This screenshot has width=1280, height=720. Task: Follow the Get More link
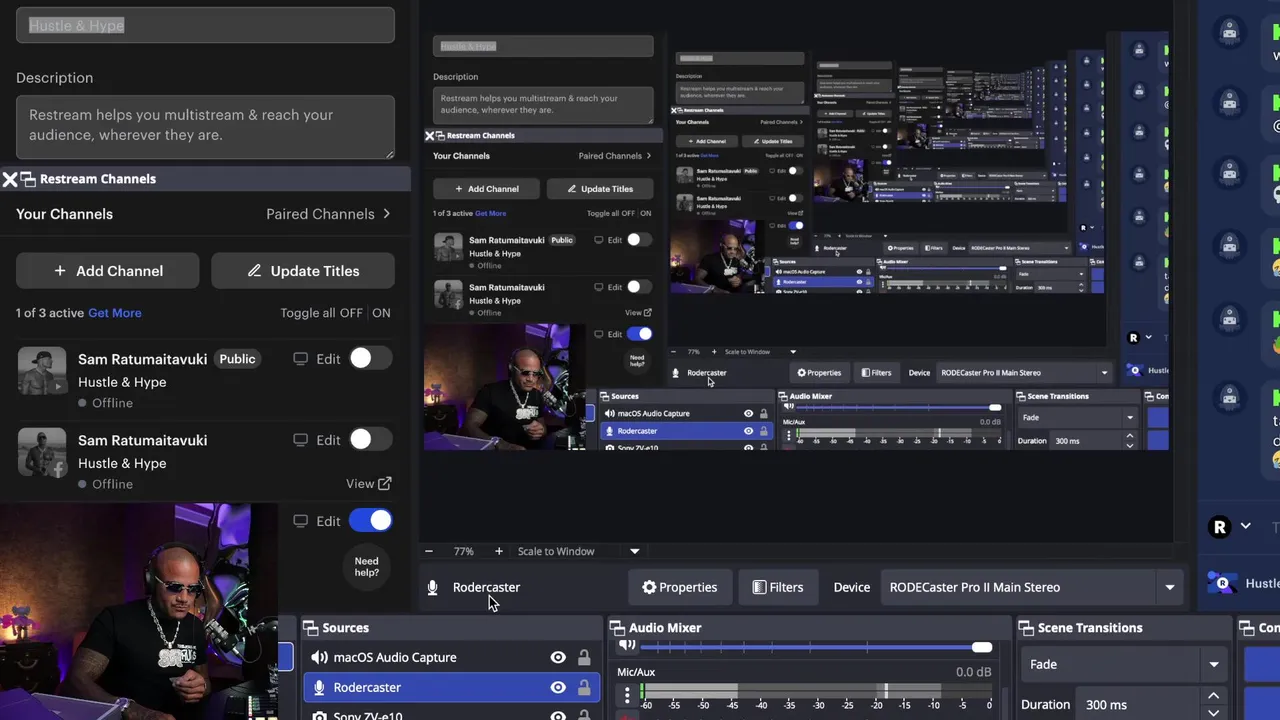[115, 313]
